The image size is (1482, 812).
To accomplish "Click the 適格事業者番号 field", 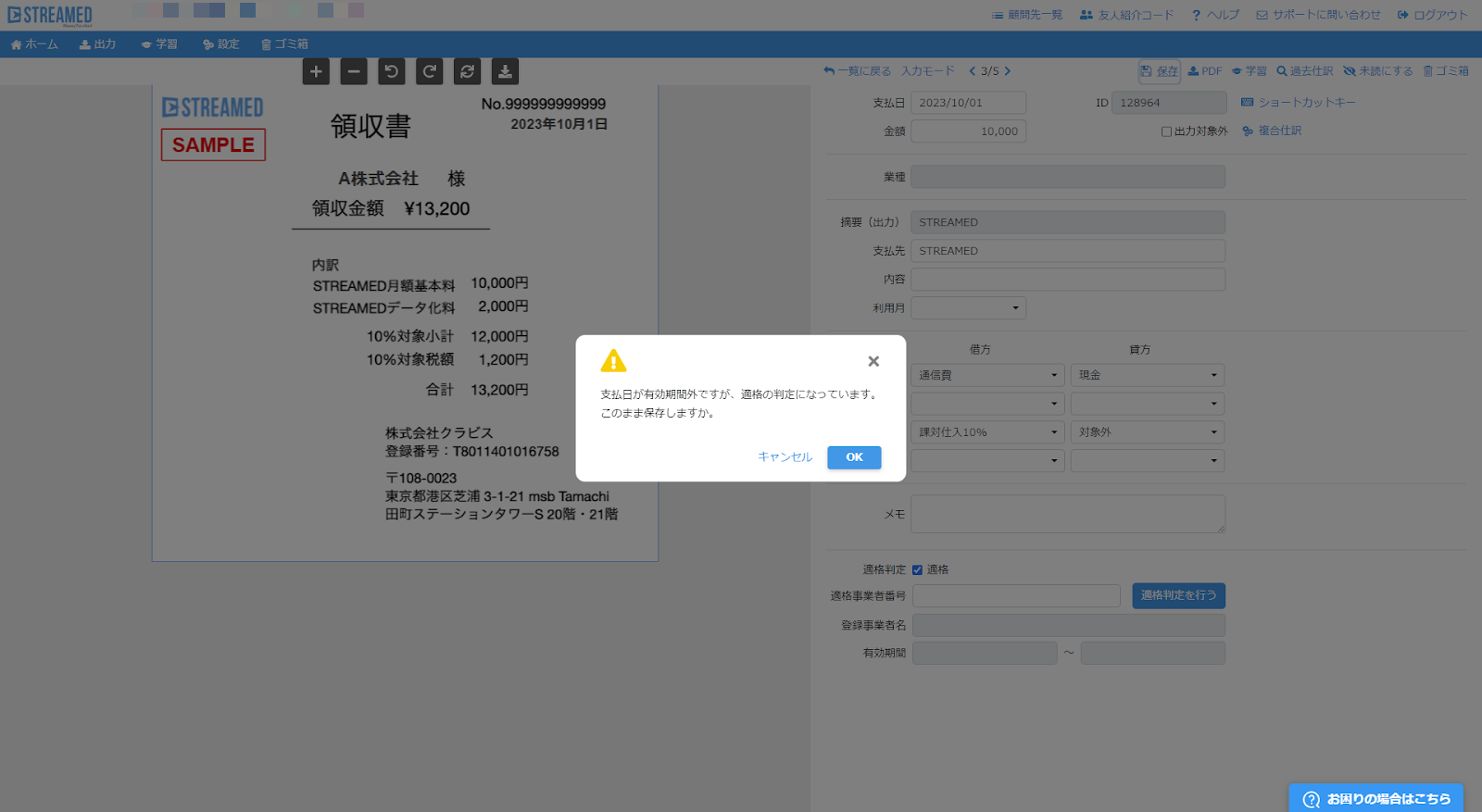I will 1016,596.
